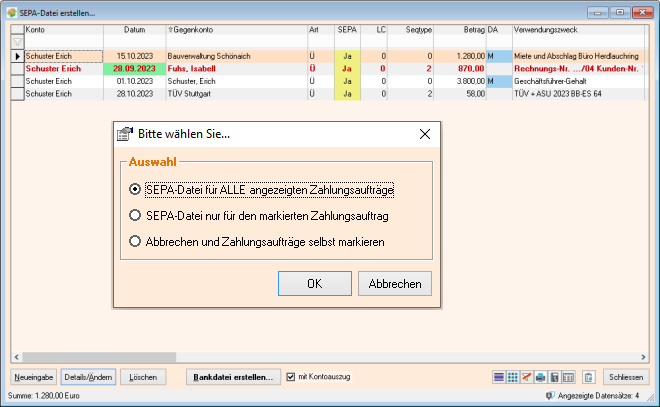The image size is (660, 407).
Task: Click the info icon next to Angezeigte Datensätze
Action: tap(550, 396)
